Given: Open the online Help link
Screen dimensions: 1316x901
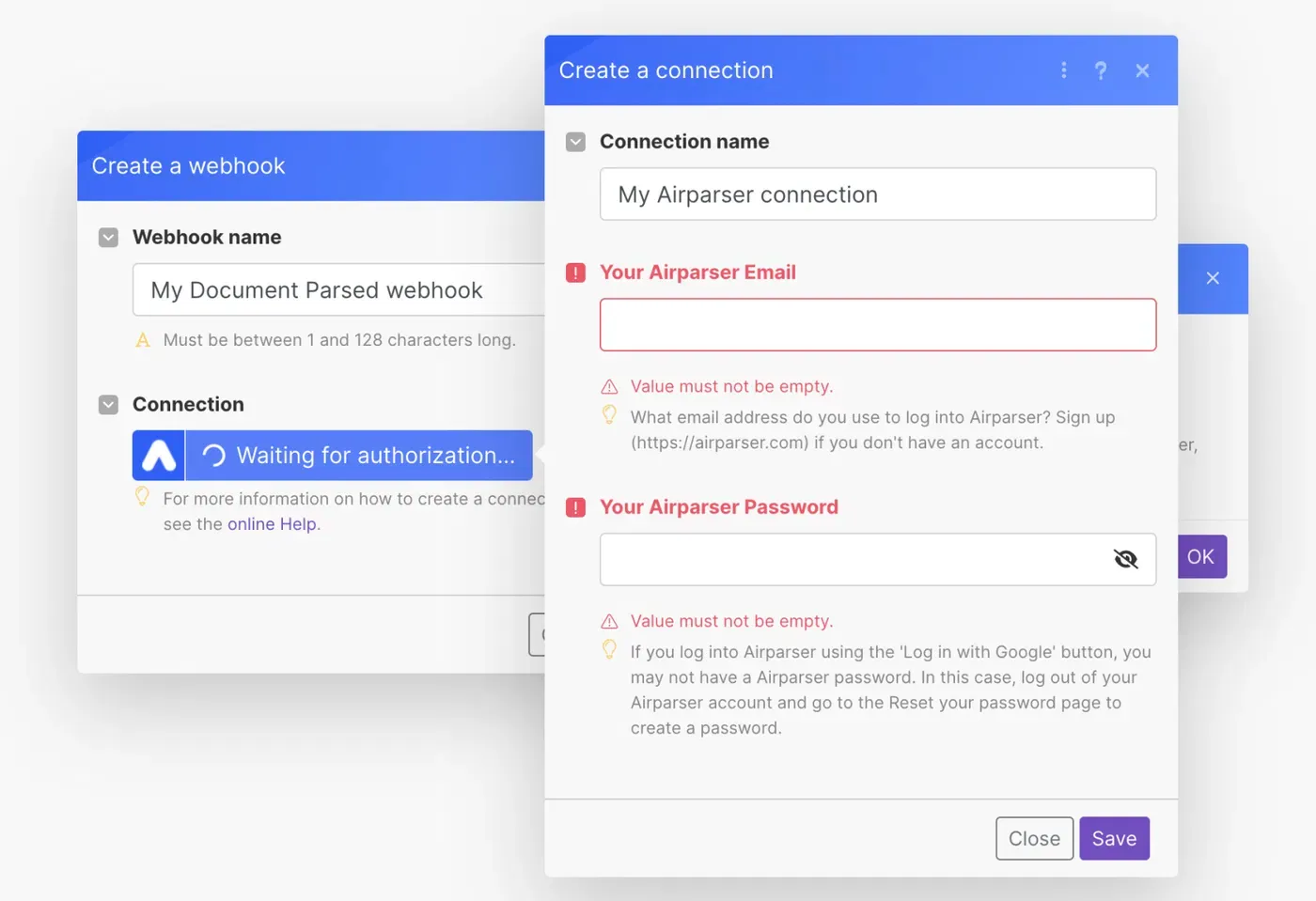Looking at the screenshot, I should click(273, 524).
